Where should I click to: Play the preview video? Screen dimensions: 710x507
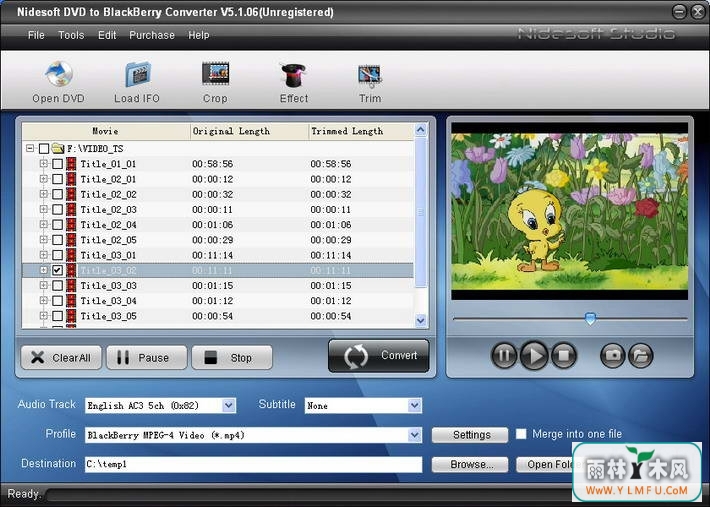[x=534, y=355]
